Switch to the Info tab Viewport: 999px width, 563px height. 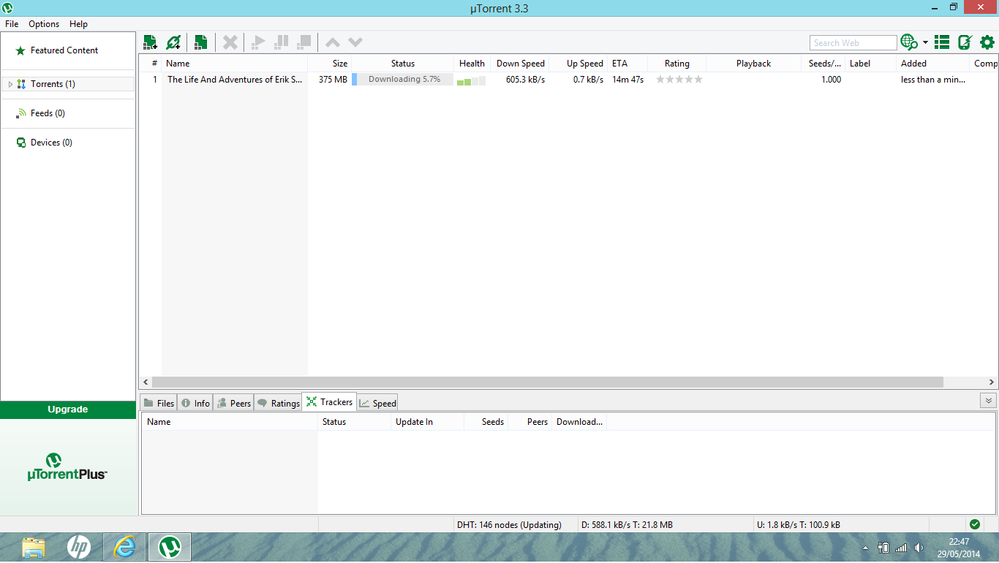coord(195,403)
